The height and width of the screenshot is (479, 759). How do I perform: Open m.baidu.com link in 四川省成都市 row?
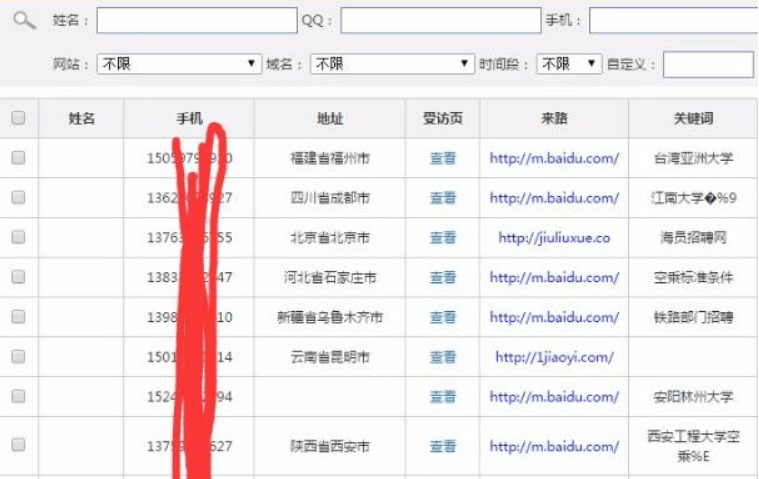pos(554,198)
